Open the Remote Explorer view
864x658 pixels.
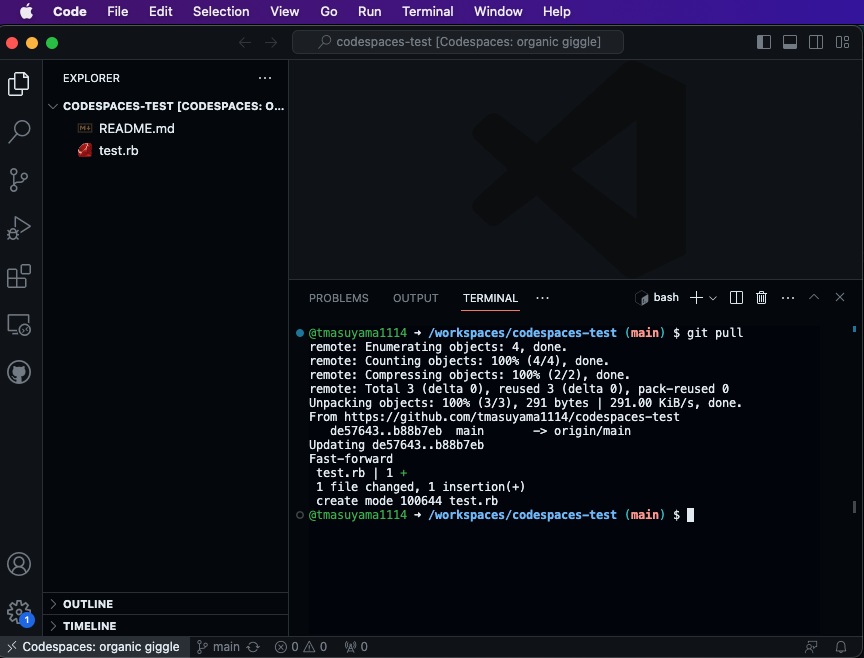pyautogui.click(x=19, y=325)
